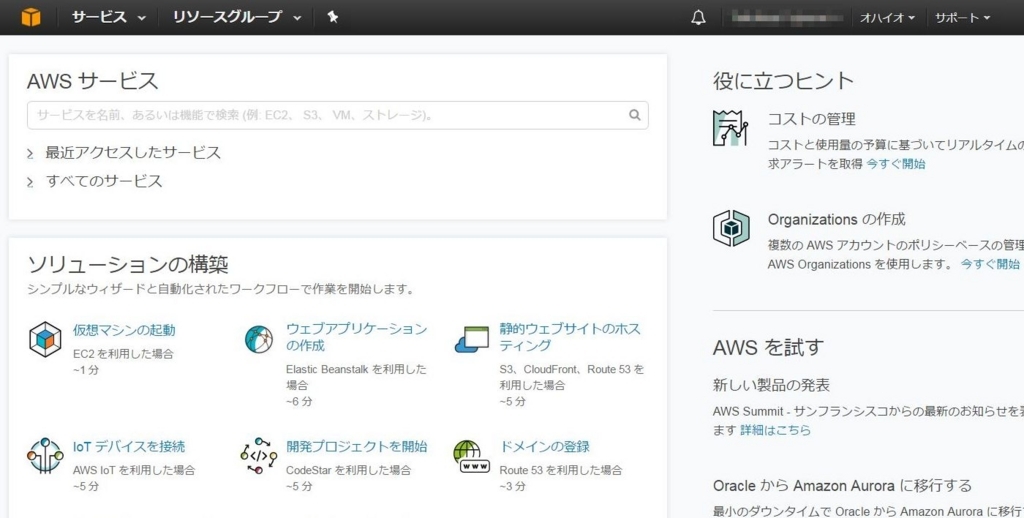Screen dimensions: 1024x518
Task: Open 静的ウェブサイトのホスティング link
Action: point(570,337)
